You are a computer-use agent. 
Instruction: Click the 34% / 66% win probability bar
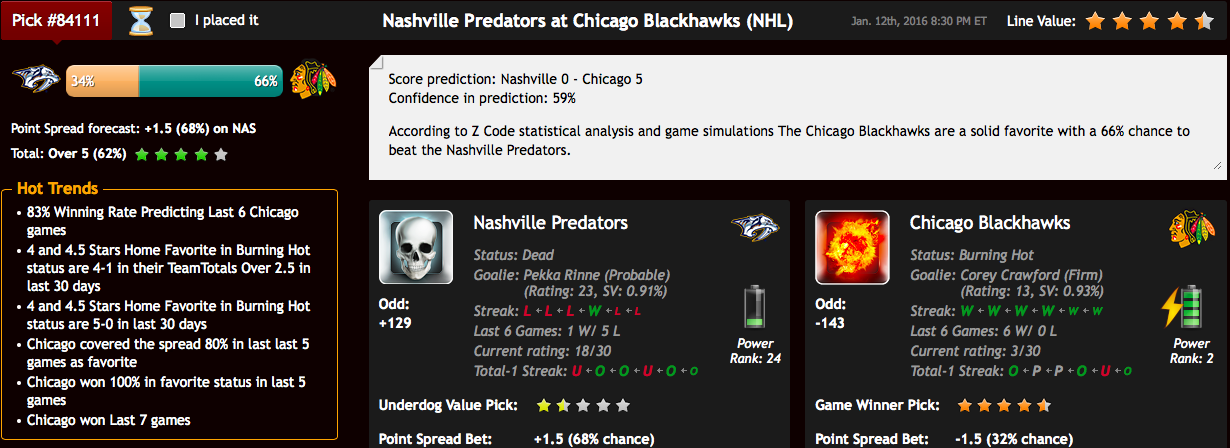pos(175,81)
